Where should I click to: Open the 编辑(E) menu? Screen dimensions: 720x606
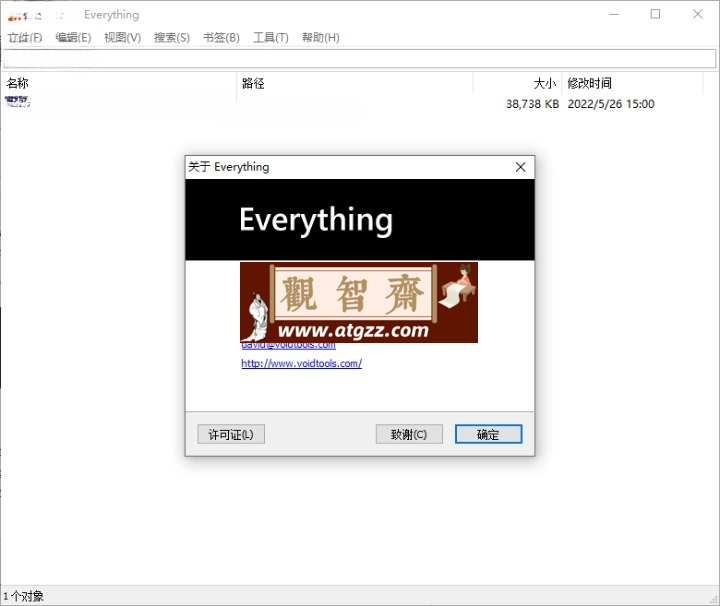[x=73, y=38]
